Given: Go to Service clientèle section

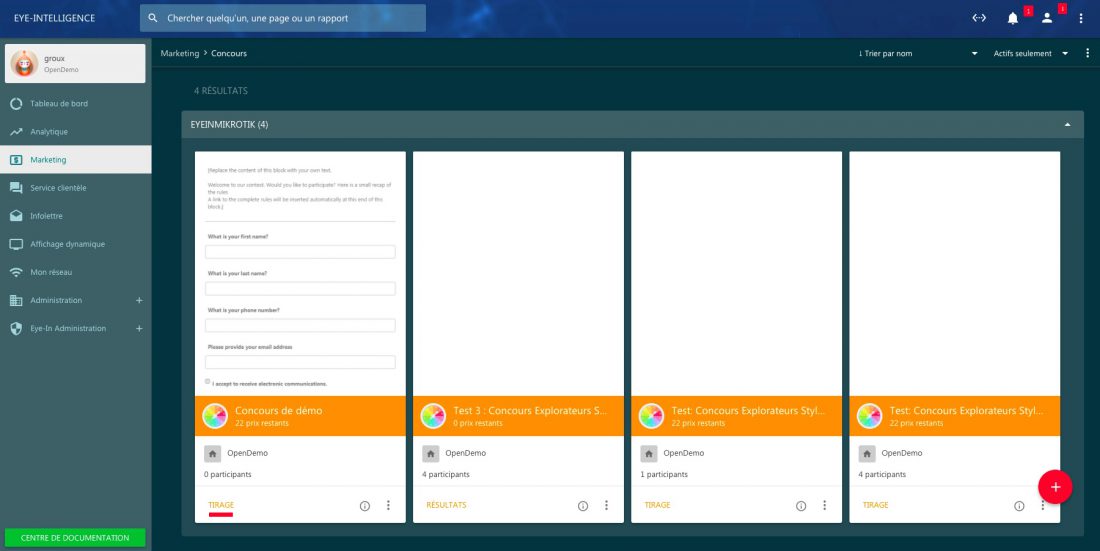Looking at the screenshot, I should tap(58, 188).
